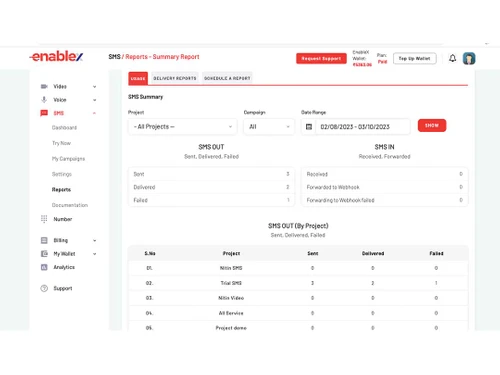Open My Campaigns menu item

point(68,159)
